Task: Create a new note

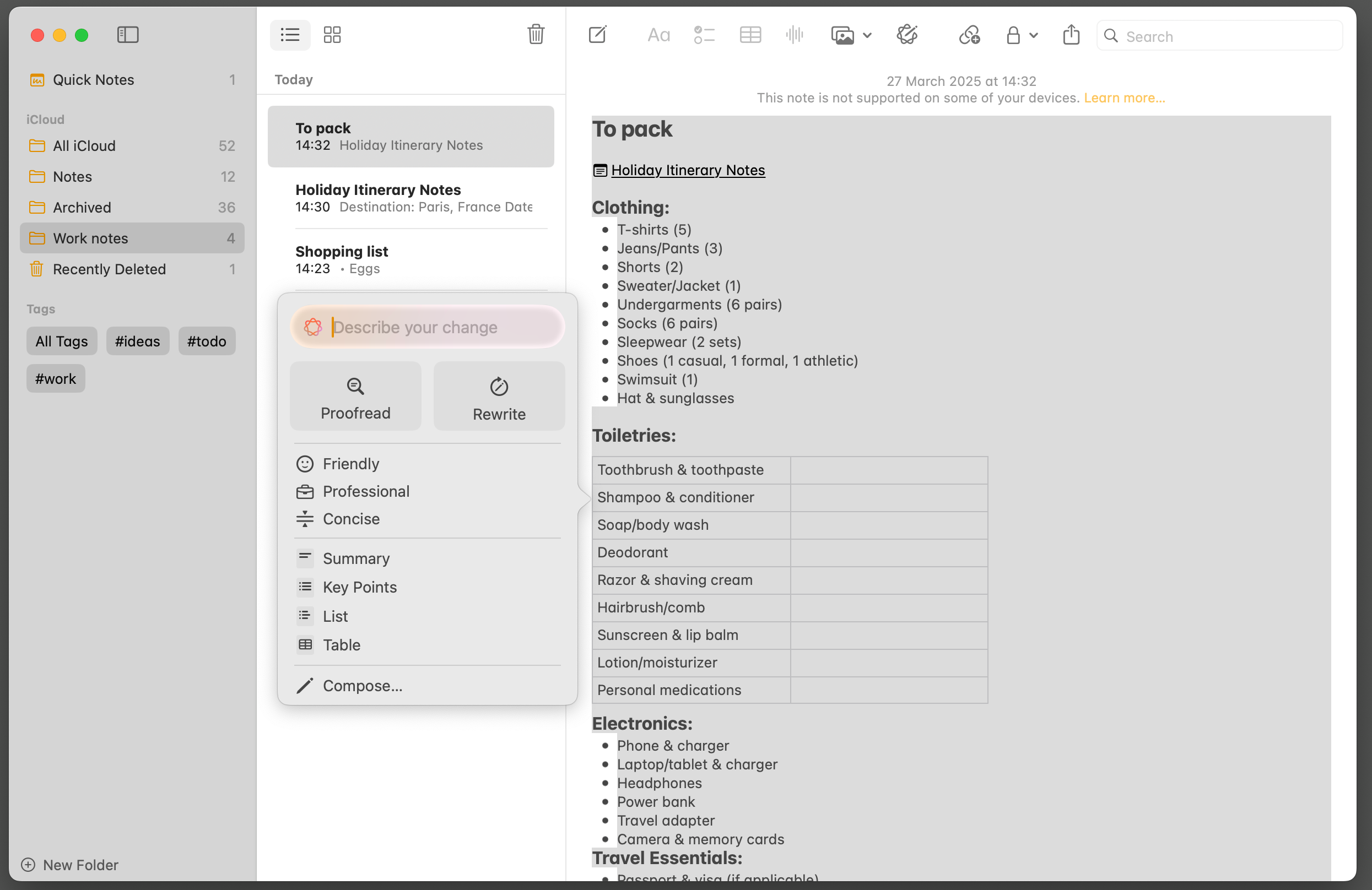Action: tap(597, 35)
